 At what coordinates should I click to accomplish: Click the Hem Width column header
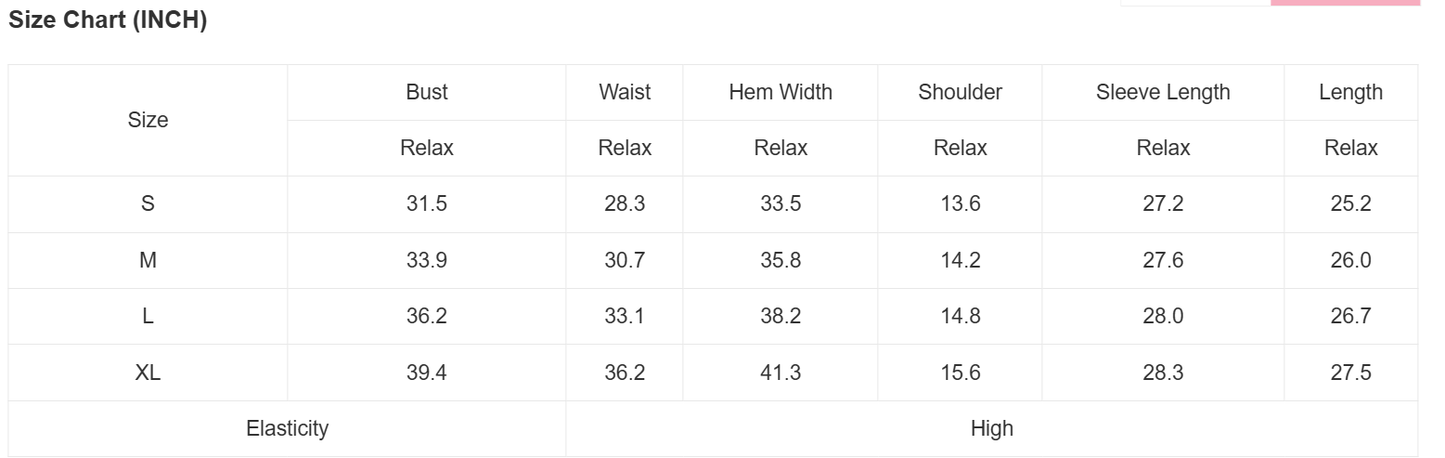[x=780, y=92]
